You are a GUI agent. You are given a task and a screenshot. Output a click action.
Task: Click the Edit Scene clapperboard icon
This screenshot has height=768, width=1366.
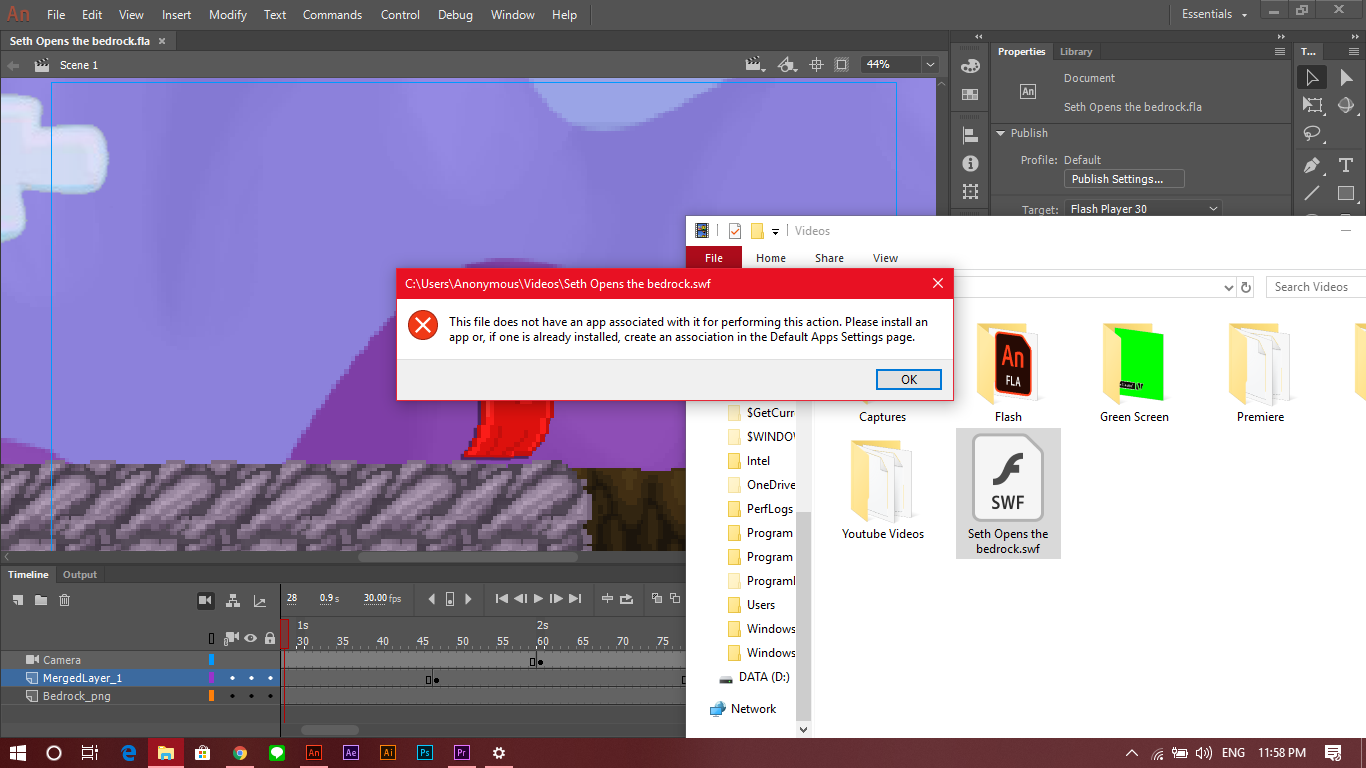tap(755, 65)
